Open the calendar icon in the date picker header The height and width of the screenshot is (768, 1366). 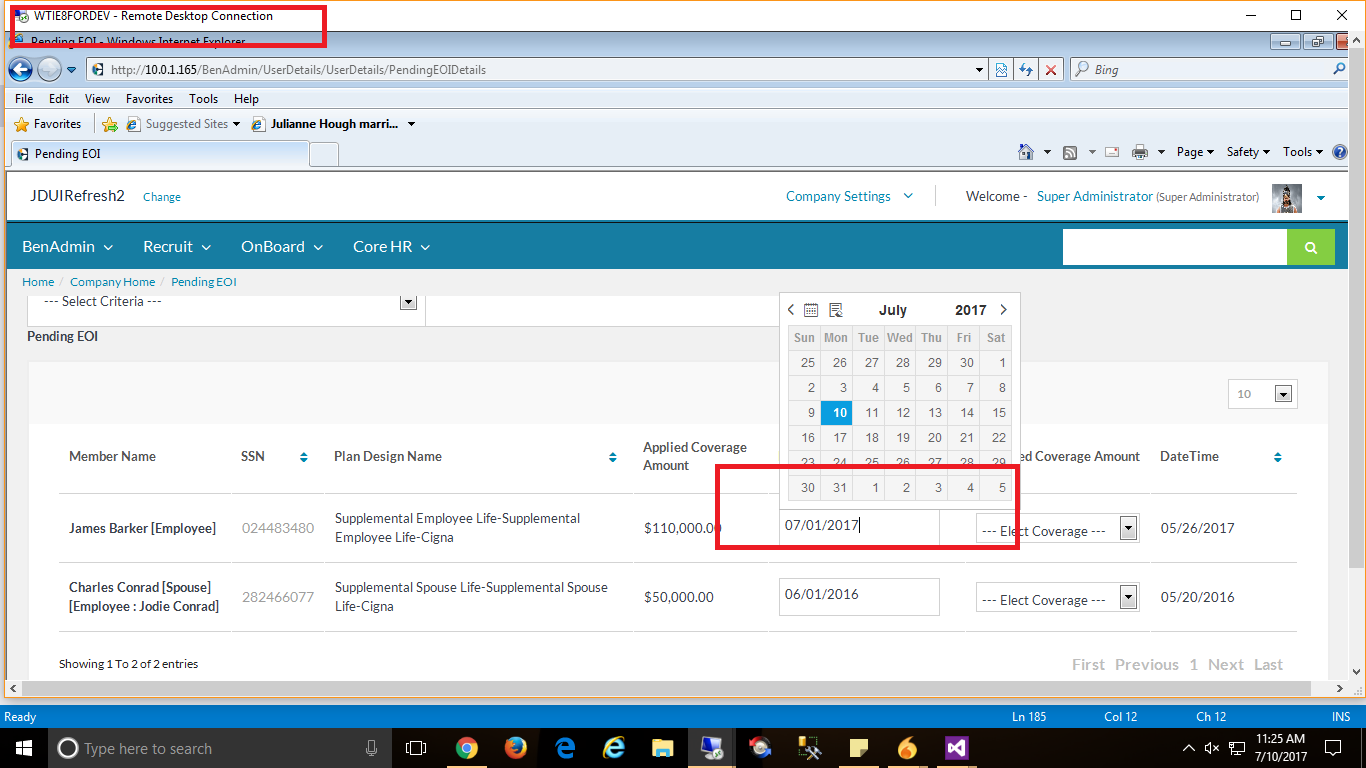[813, 310]
